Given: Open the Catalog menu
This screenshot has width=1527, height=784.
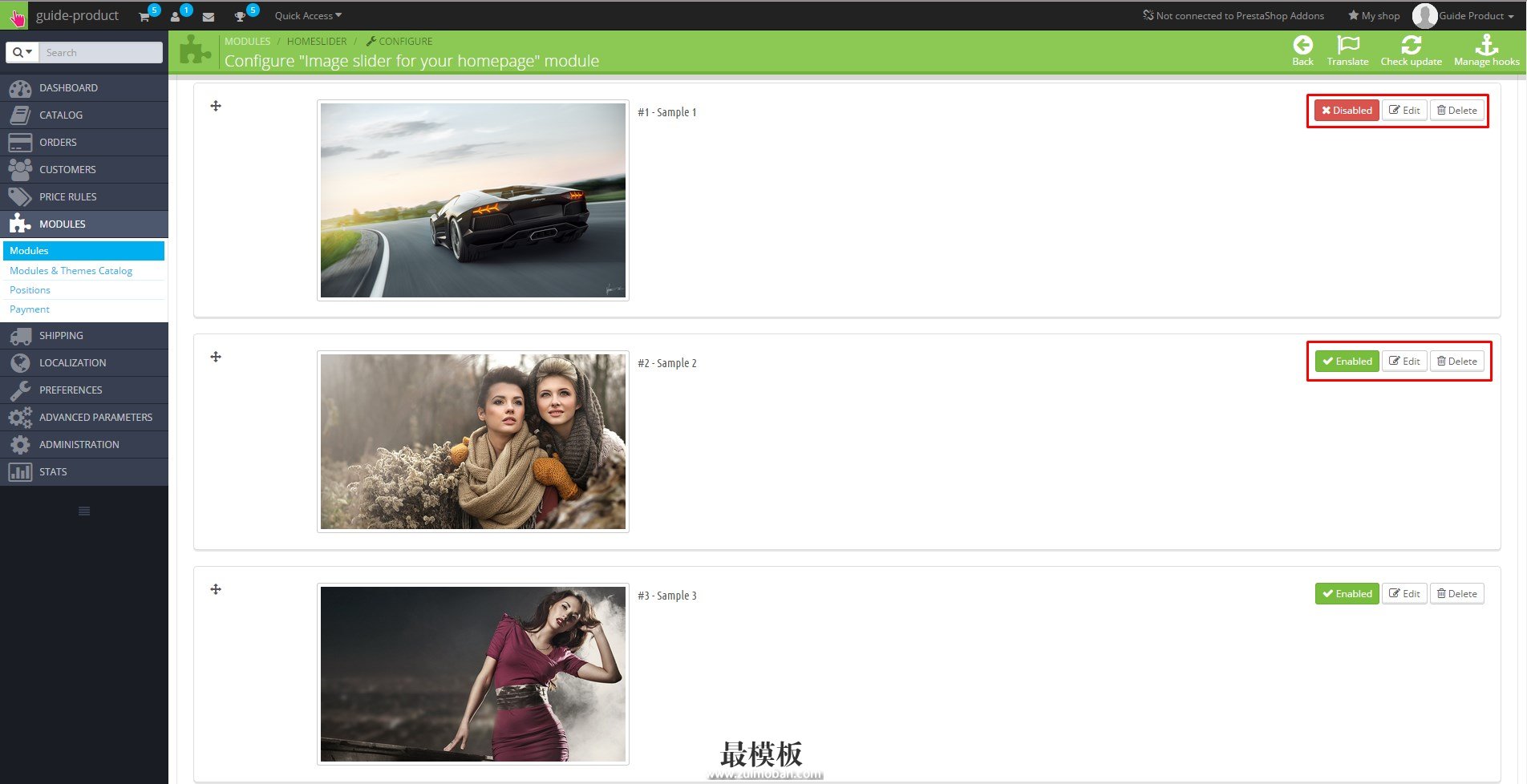Looking at the screenshot, I should click(61, 115).
